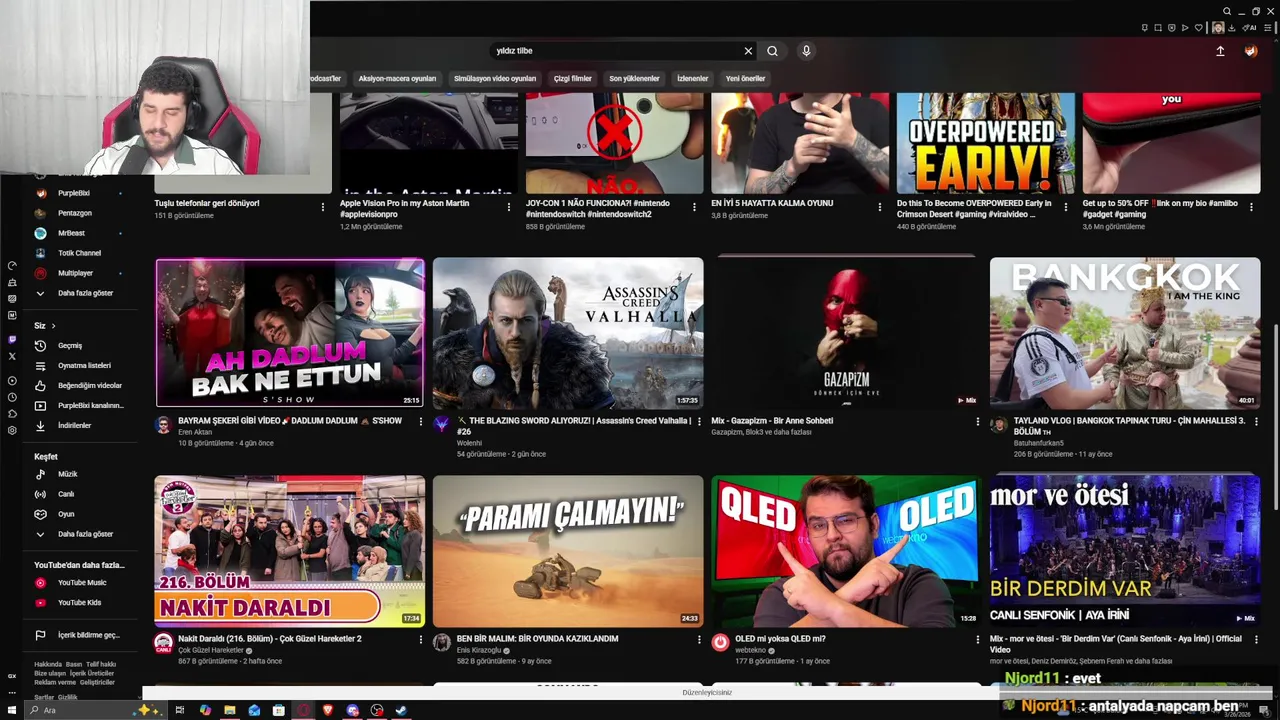
Task: Clear the search box with the X icon
Action: tap(747, 51)
